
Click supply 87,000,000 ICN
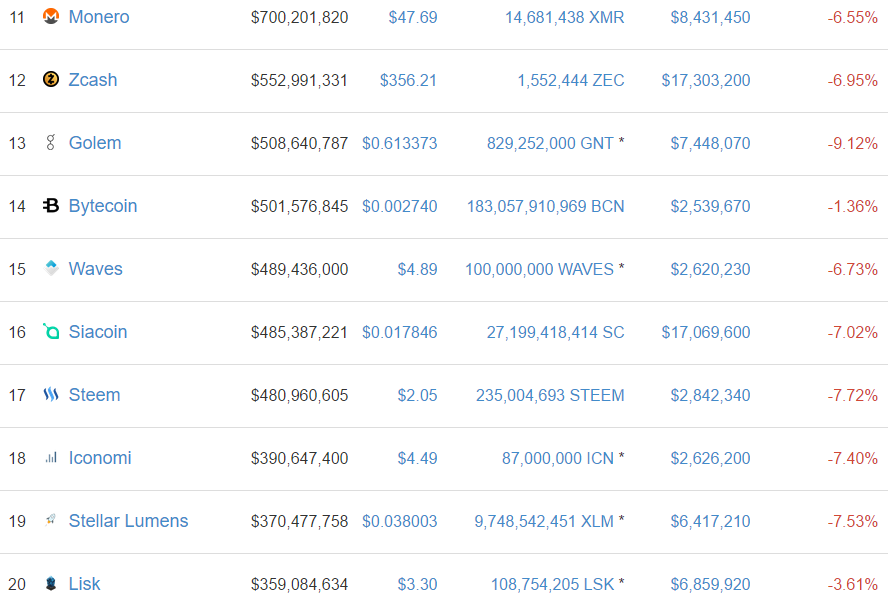(558, 459)
